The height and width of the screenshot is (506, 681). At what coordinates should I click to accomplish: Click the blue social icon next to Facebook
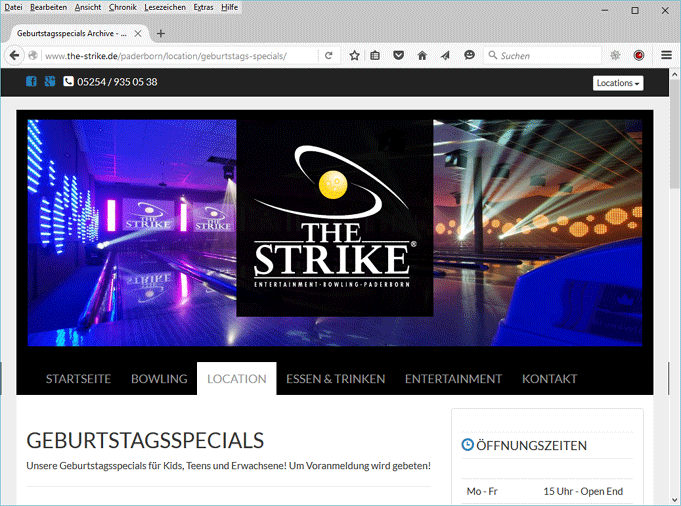tap(50, 81)
